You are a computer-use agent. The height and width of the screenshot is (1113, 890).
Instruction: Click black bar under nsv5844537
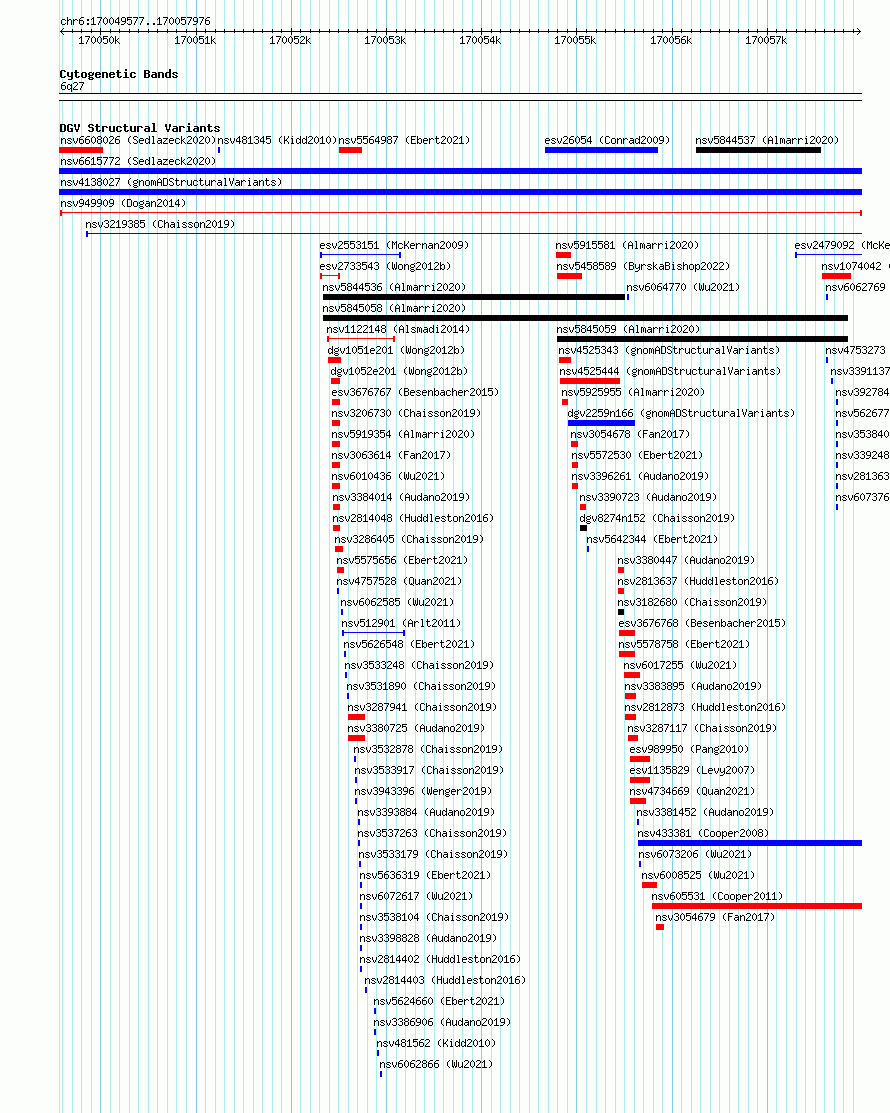click(x=758, y=150)
